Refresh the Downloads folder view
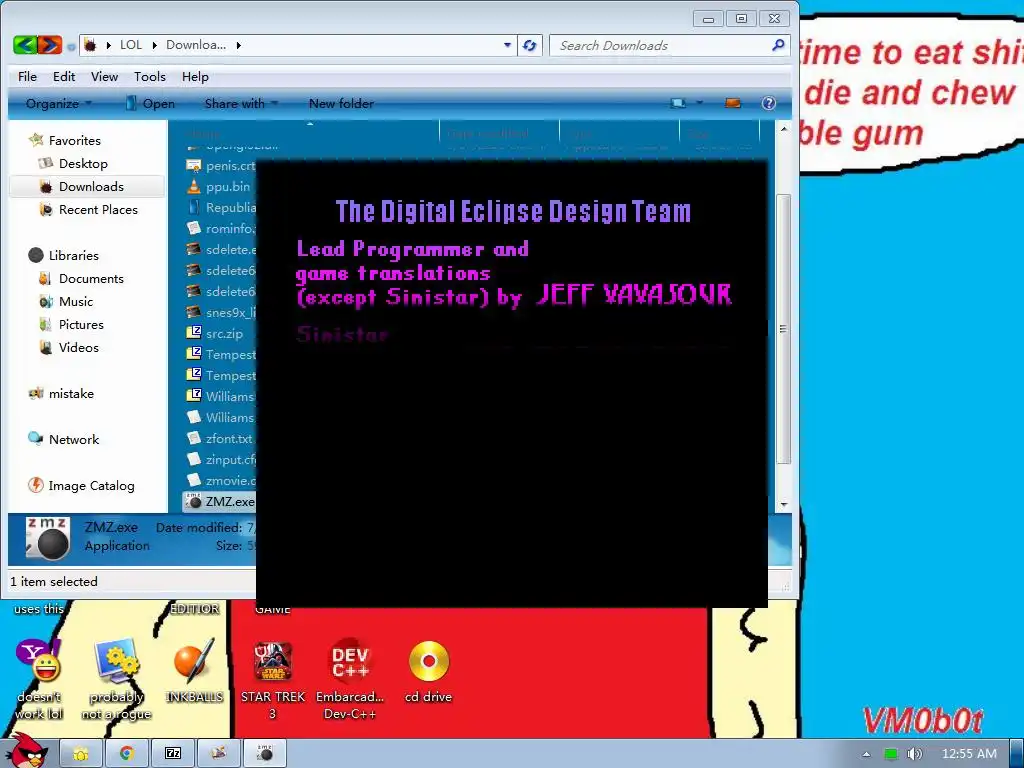1024x768 pixels. pos(530,45)
